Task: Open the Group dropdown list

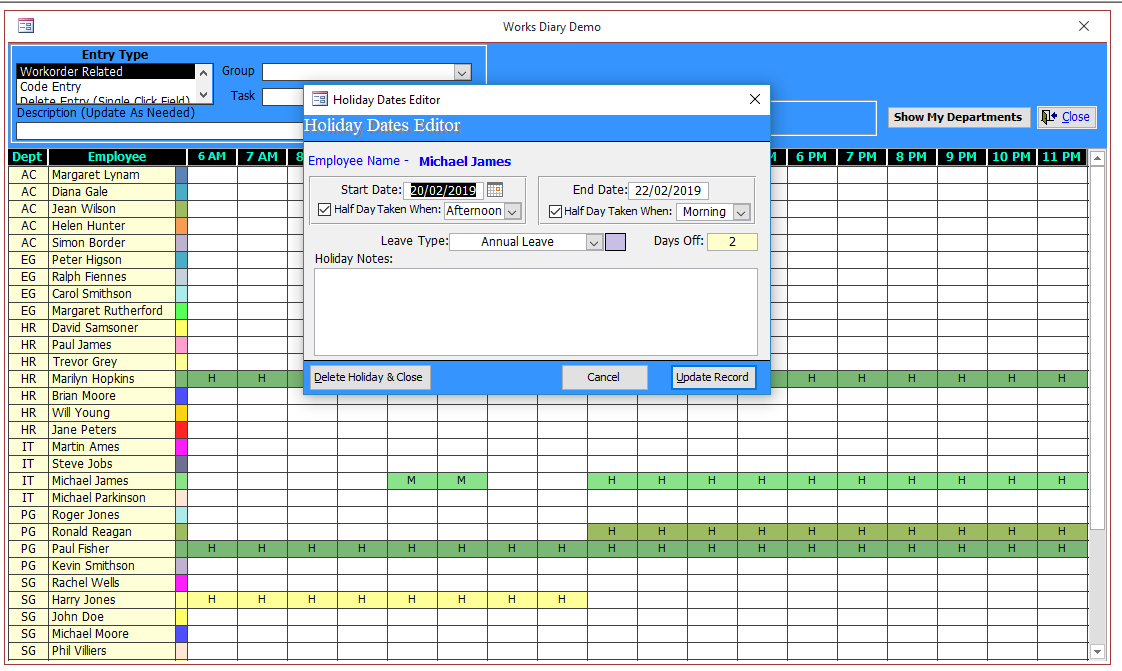Action: tap(462, 72)
